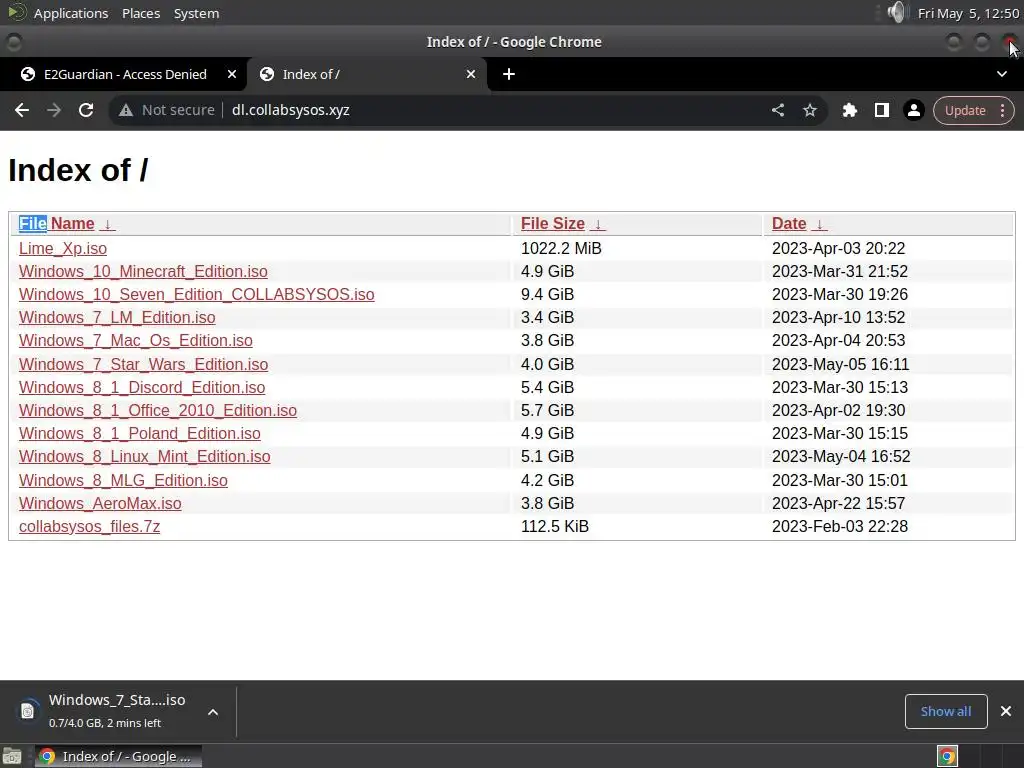Click the forward navigation arrow

click(x=54, y=110)
